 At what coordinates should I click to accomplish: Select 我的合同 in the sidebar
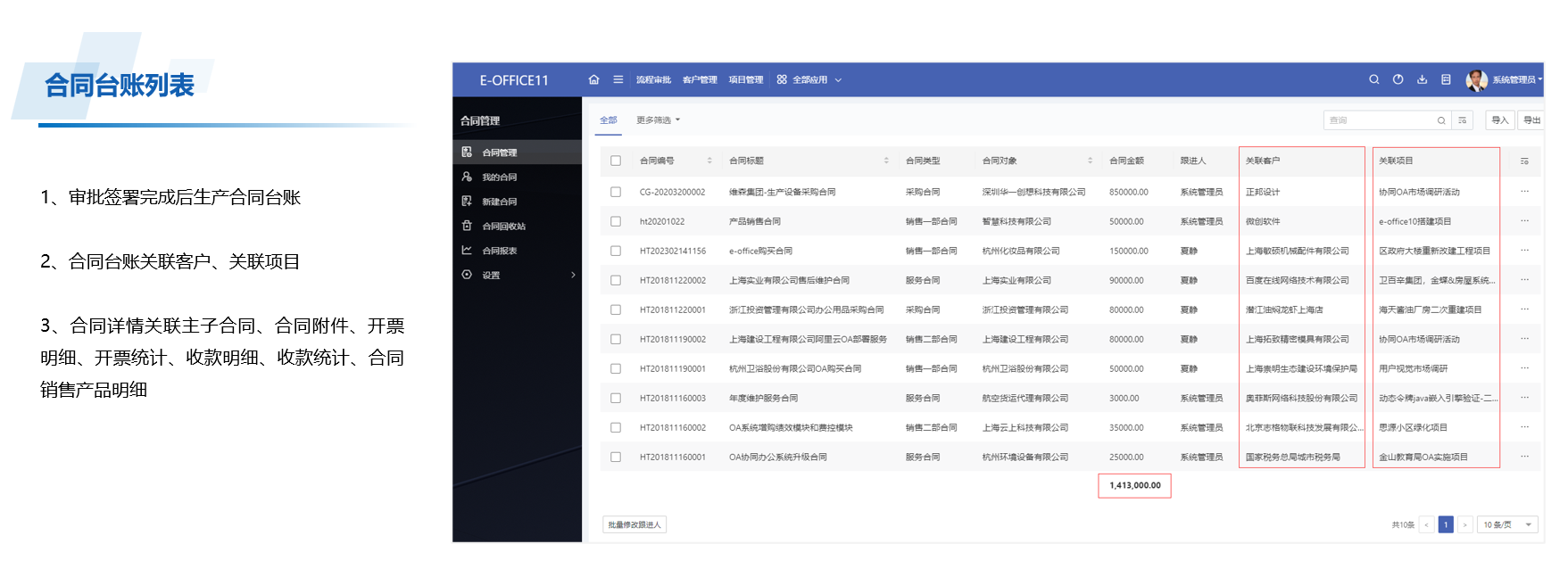(518, 177)
